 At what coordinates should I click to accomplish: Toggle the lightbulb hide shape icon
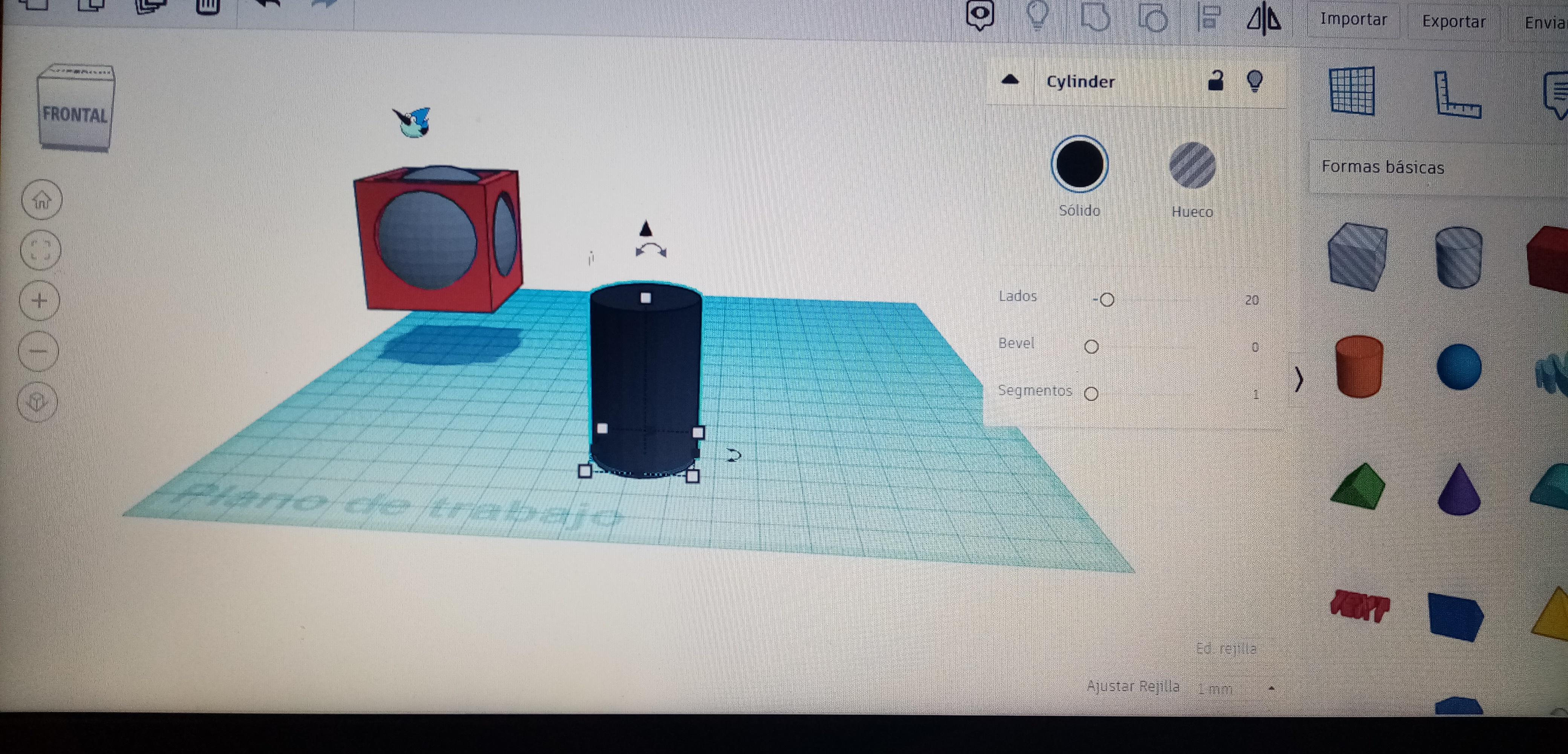(1254, 80)
